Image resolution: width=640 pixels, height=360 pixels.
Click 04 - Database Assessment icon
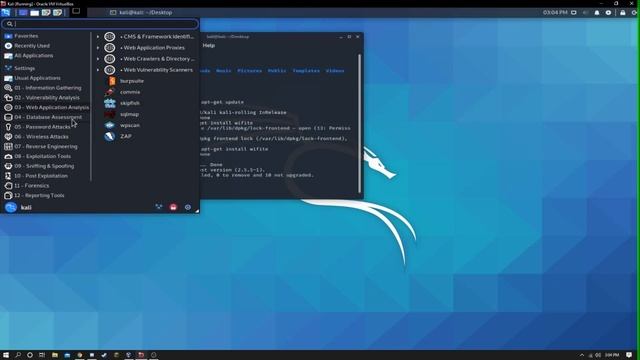tap(8, 117)
